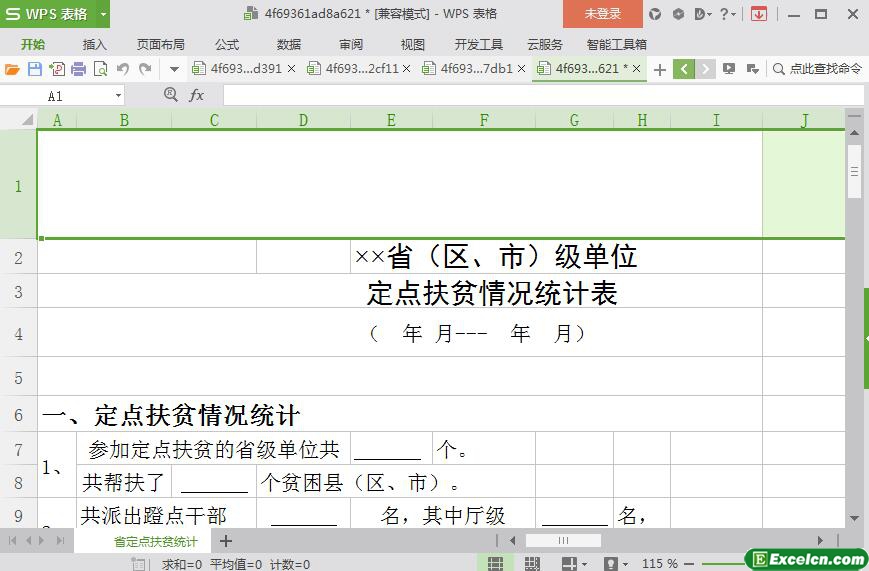Image resolution: width=869 pixels, height=571 pixels.
Task: Click the WPS 表格 logo button
Action: [48, 14]
